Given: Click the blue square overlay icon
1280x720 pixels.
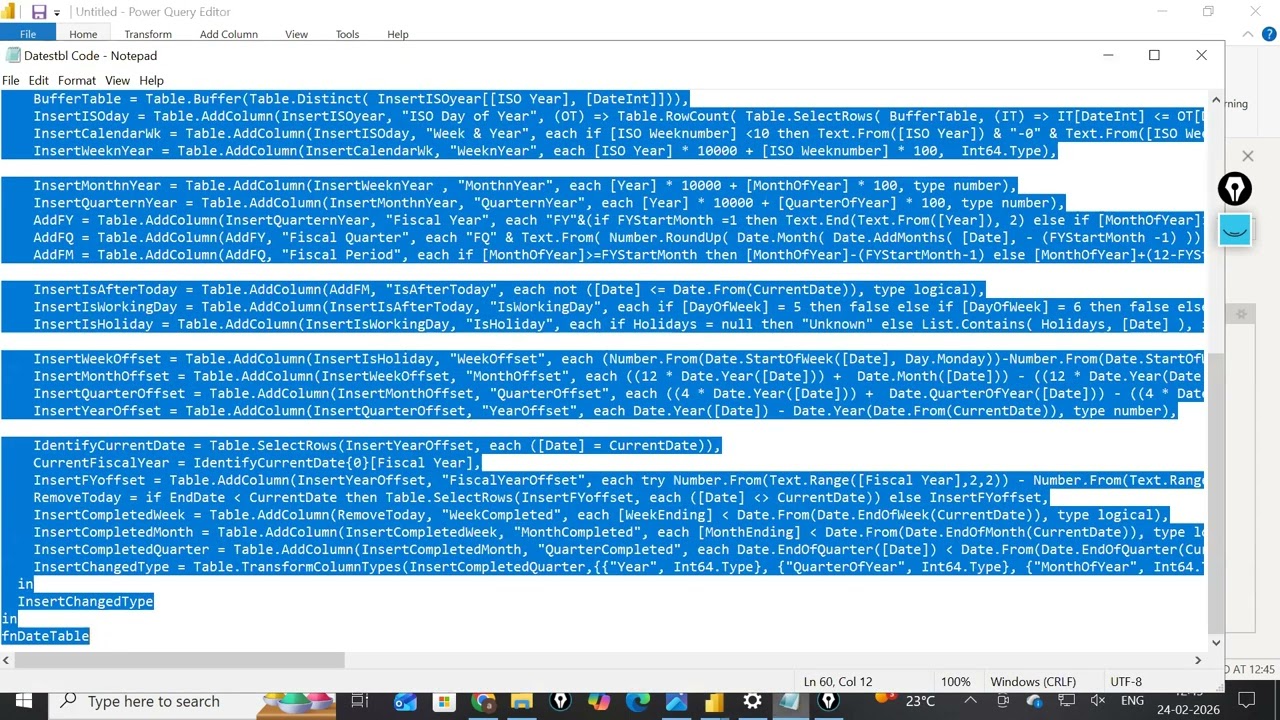Looking at the screenshot, I should pyautogui.click(x=1235, y=230).
